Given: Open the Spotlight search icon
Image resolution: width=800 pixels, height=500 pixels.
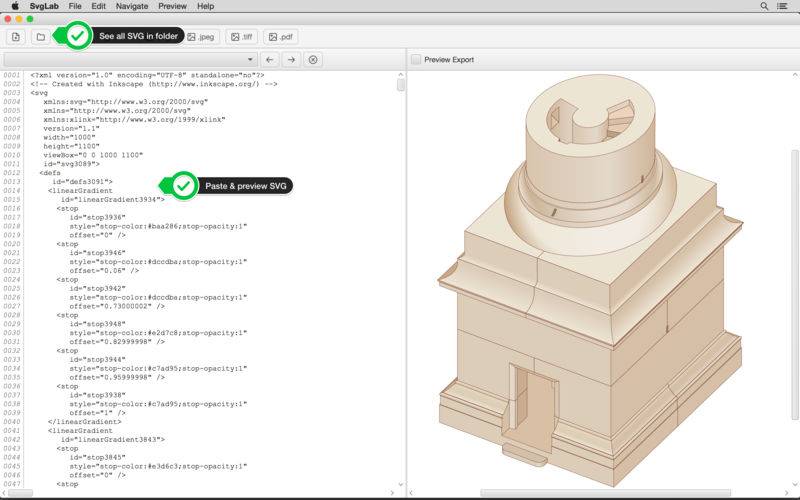Looking at the screenshot, I should [x=764, y=6].
